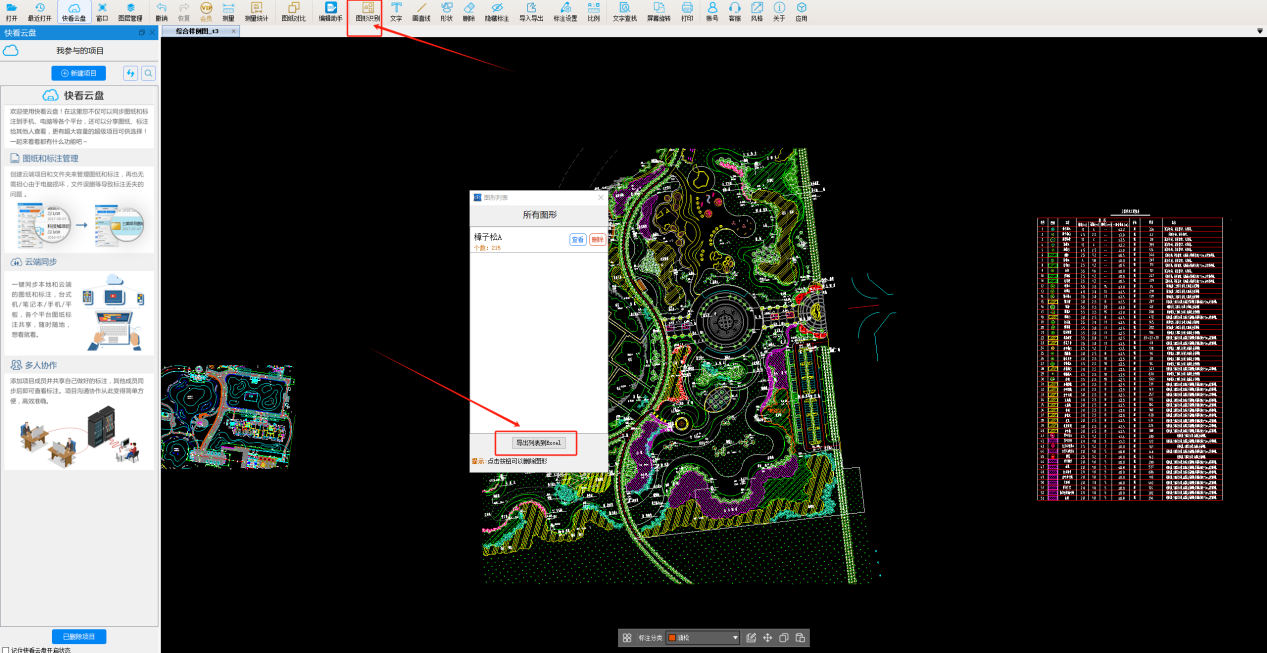
Task: Open 文字查找 text search
Action: [625, 11]
